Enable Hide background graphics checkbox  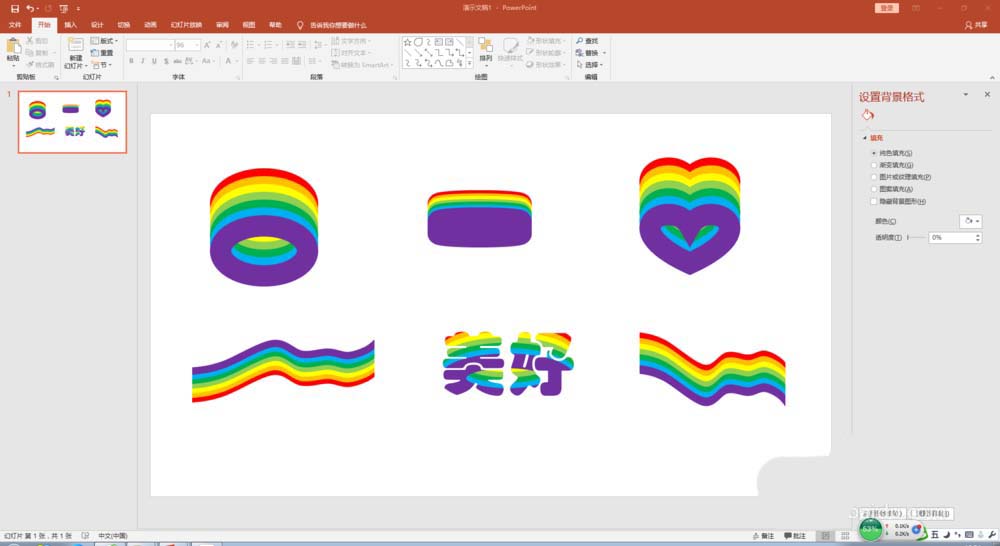tap(874, 201)
